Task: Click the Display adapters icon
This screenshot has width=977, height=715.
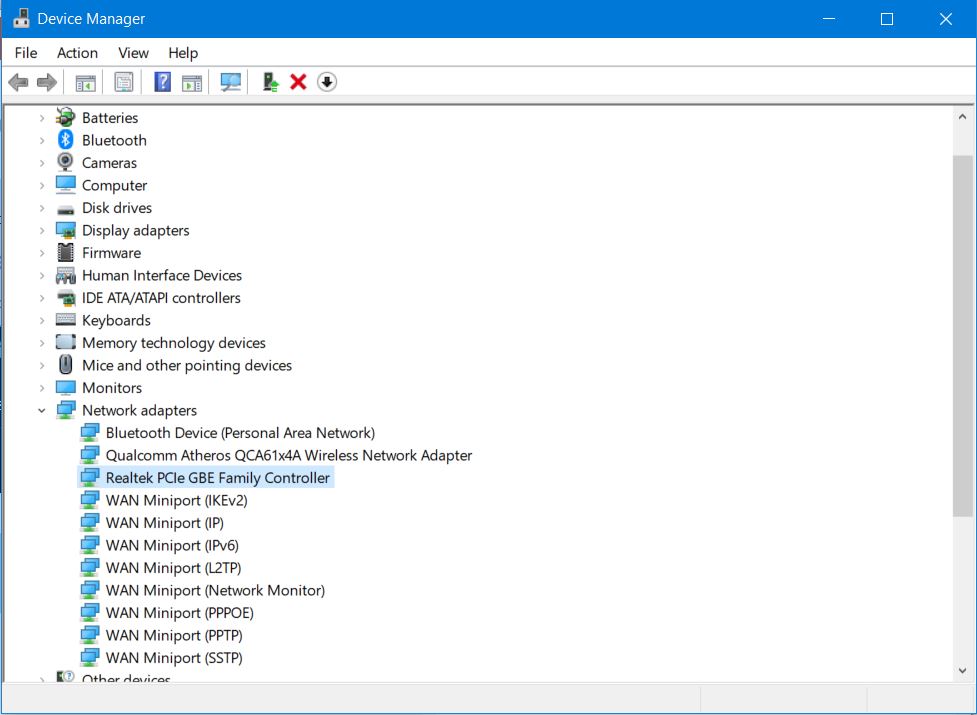Action: tap(65, 230)
